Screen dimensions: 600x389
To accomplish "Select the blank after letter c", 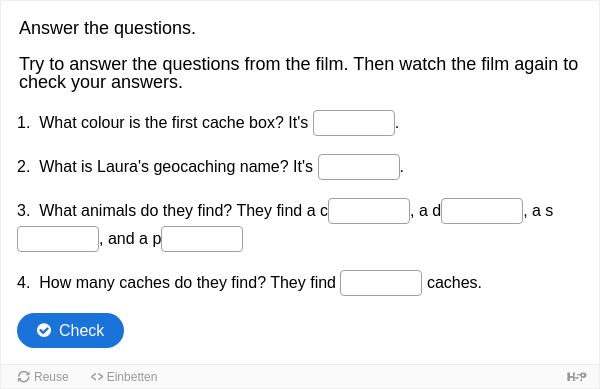I will (x=369, y=211).
